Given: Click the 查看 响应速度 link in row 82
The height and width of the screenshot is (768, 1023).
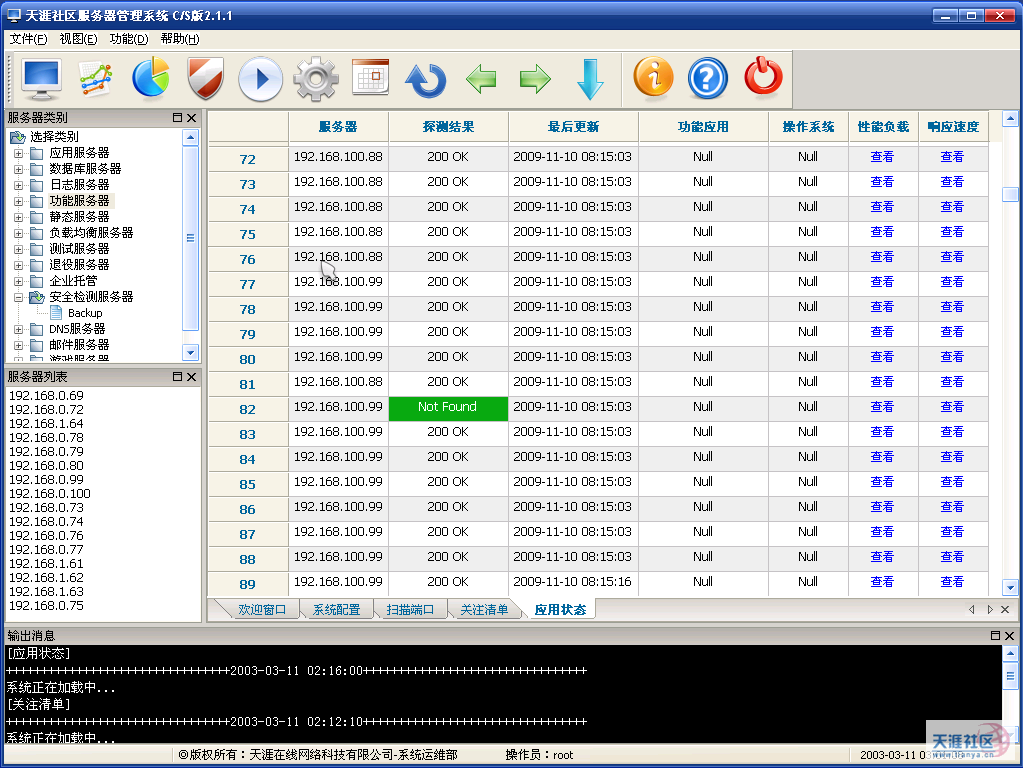Looking at the screenshot, I should click(952, 407).
